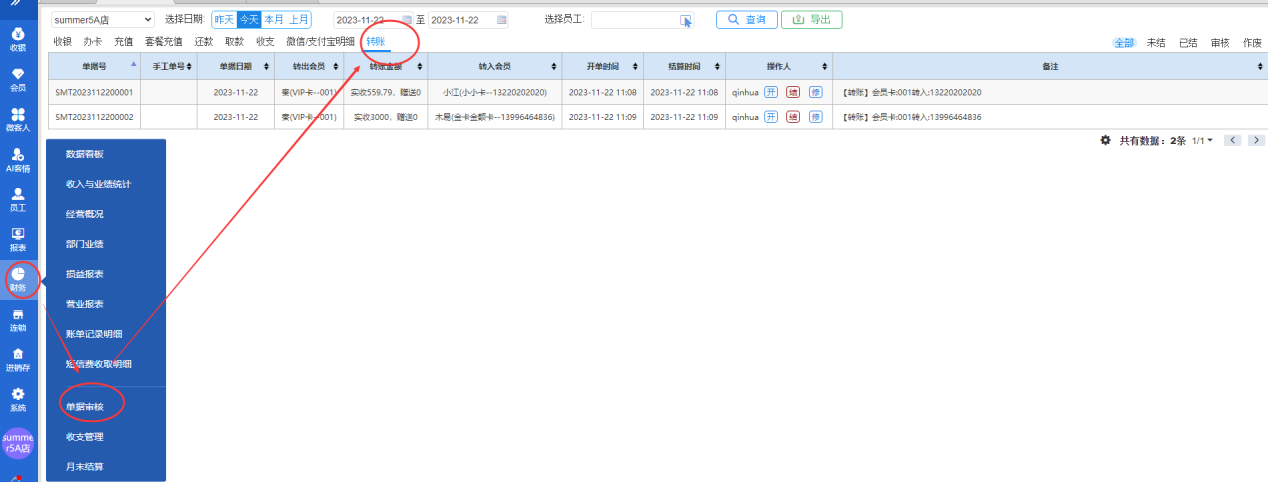Open the 报表 reports sidebar icon

click(18, 240)
